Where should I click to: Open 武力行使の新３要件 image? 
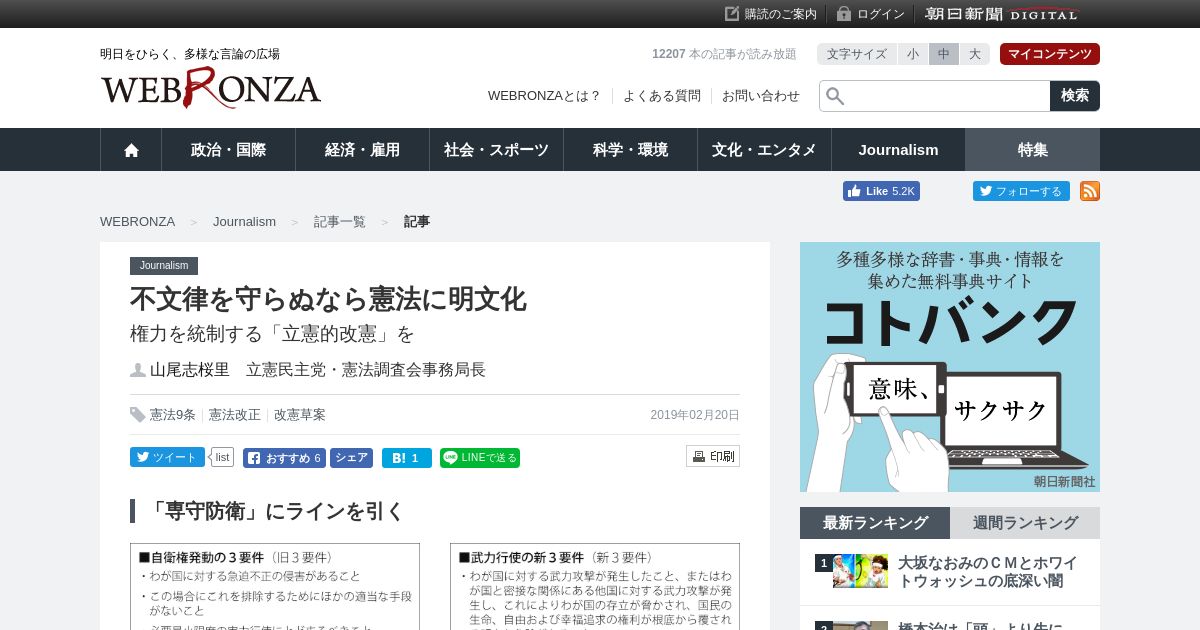(595, 587)
